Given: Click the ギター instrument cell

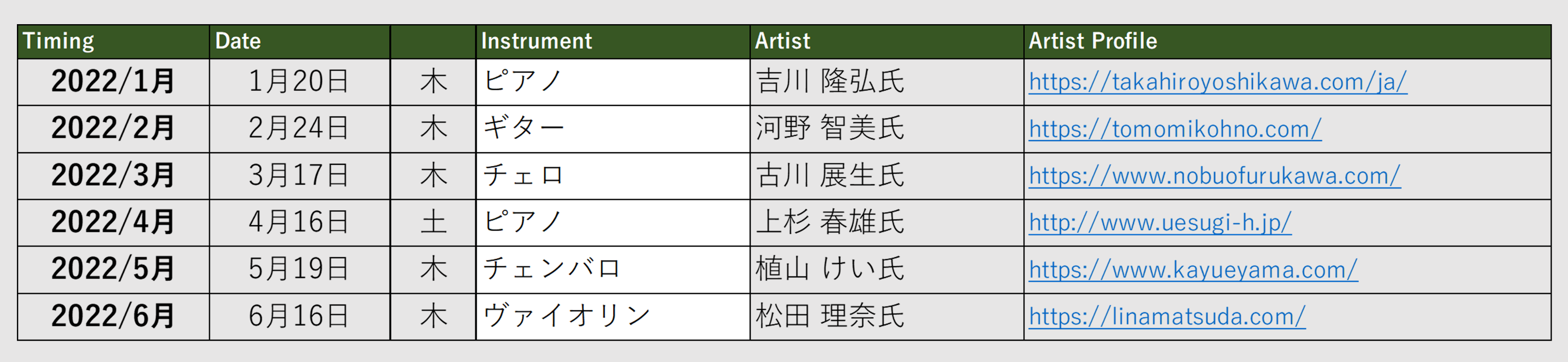Looking at the screenshot, I should 612,129.
